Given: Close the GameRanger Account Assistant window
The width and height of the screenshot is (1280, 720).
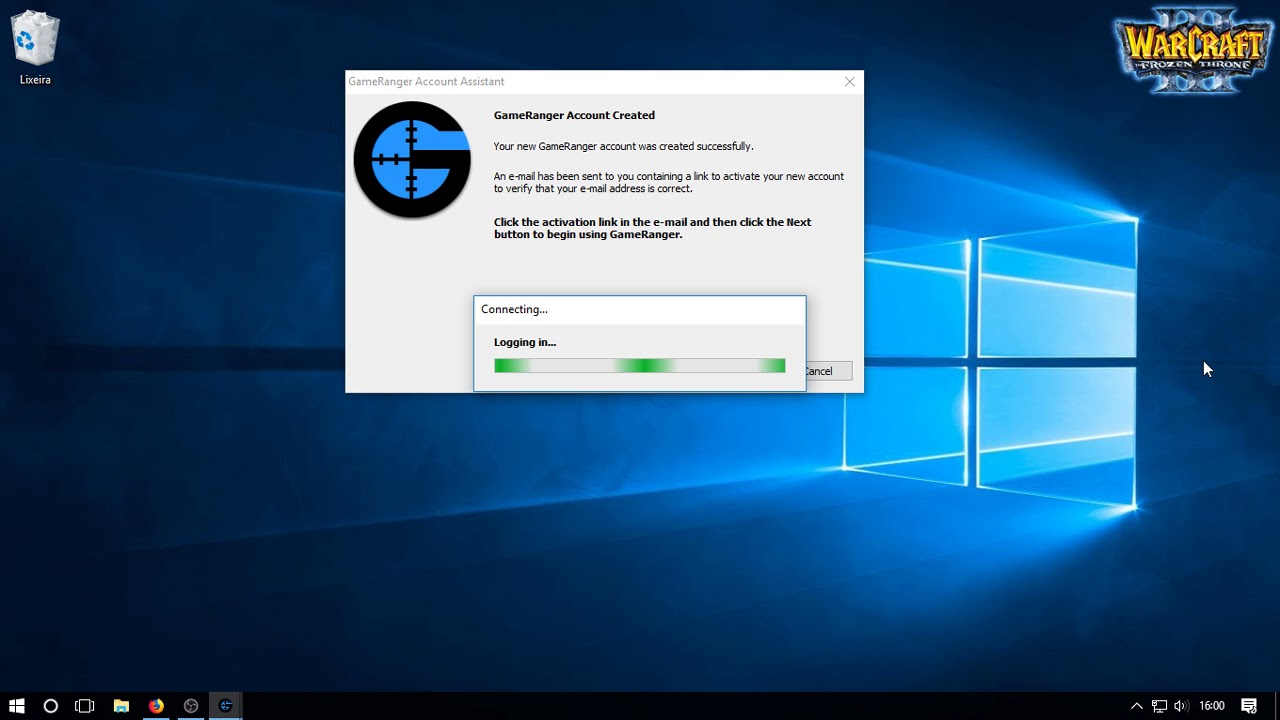Looking at the screenshot, I should click(x=850, y=82).
